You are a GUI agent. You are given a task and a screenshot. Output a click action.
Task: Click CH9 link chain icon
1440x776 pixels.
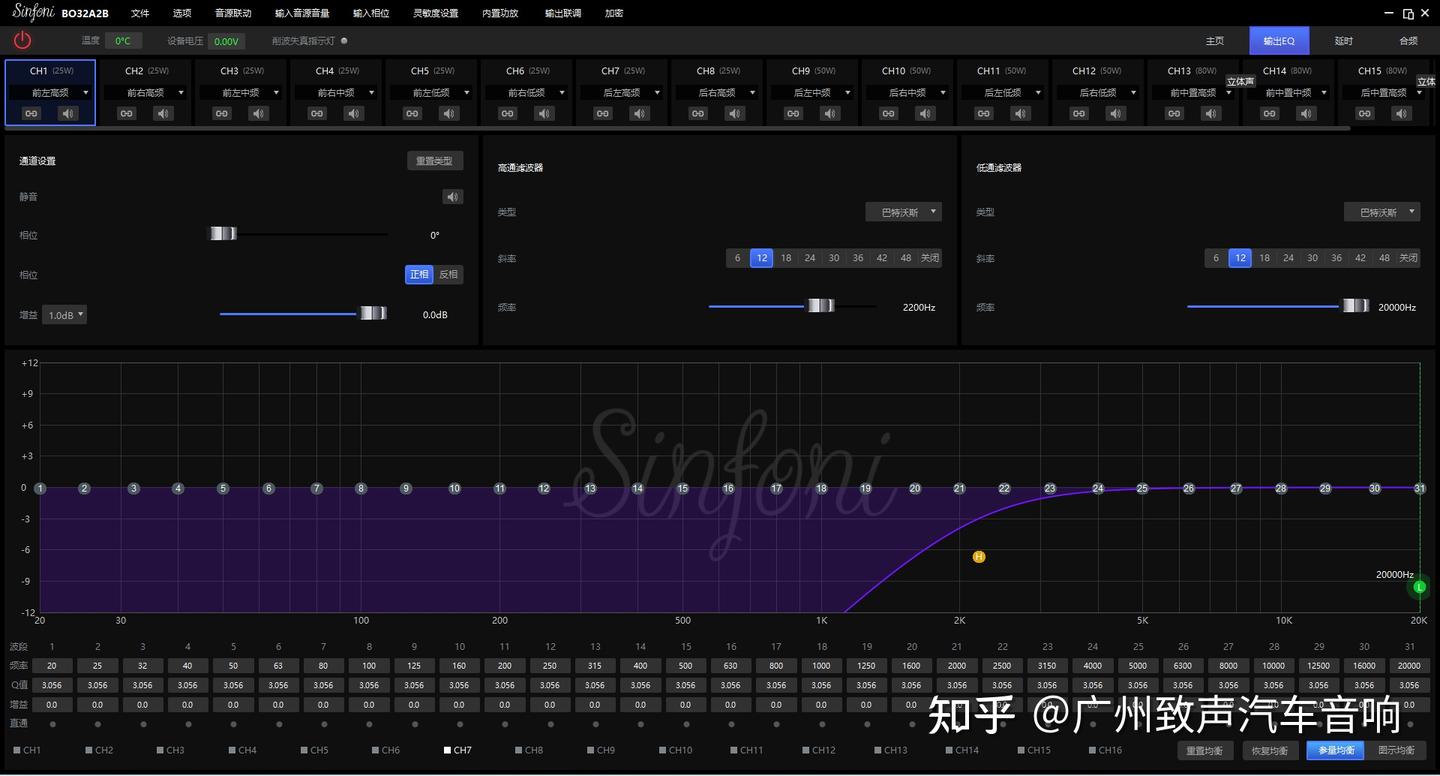pyautogui.click(x=793, y=113)
